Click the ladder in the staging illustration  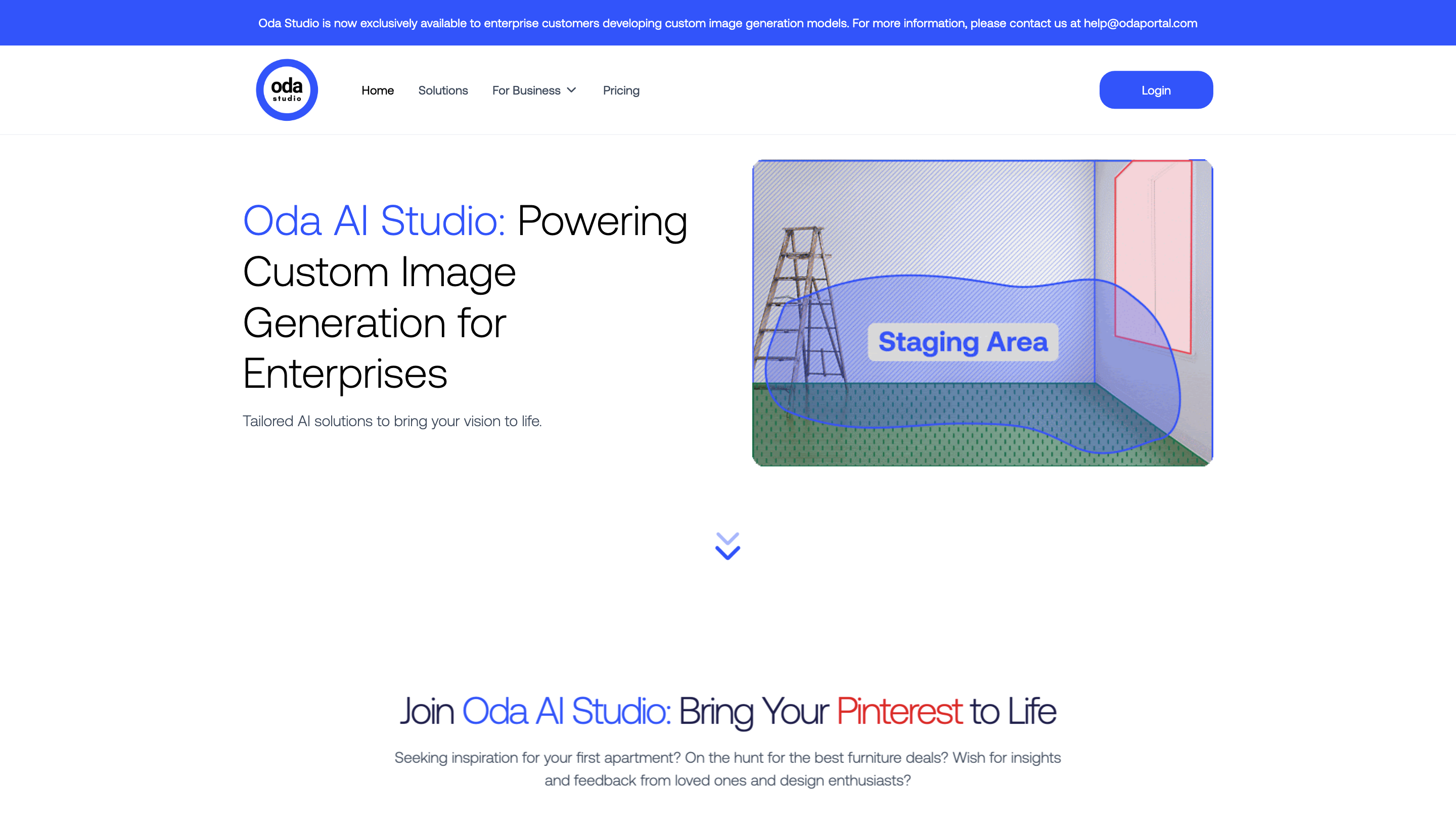[797, 294]
